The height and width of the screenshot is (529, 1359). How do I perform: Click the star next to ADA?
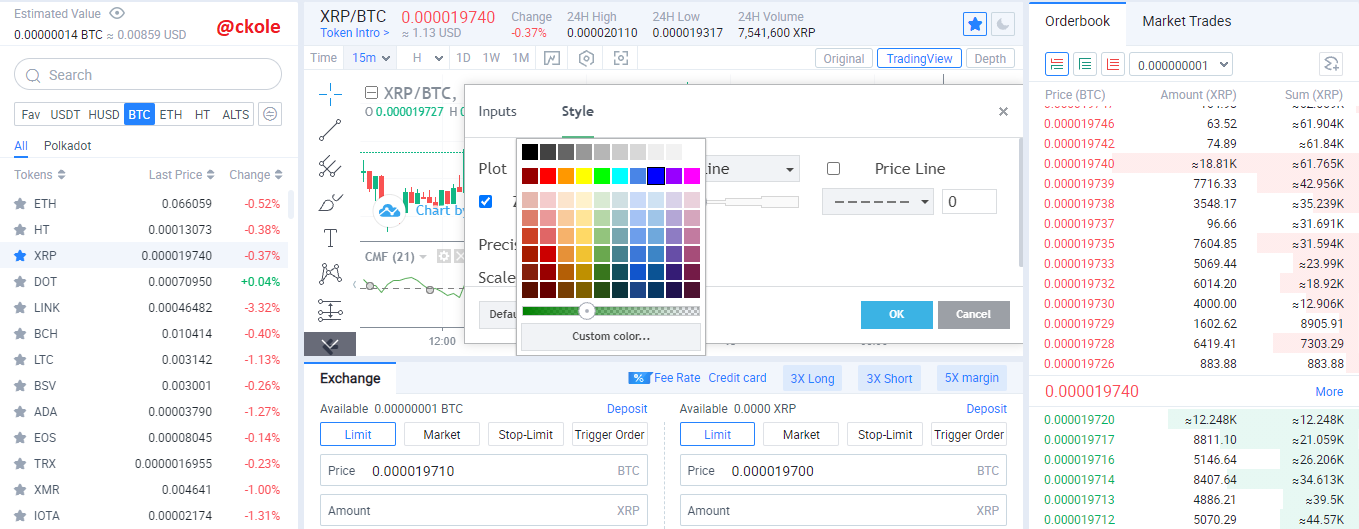pyautogui.click(x=20, y=411)
